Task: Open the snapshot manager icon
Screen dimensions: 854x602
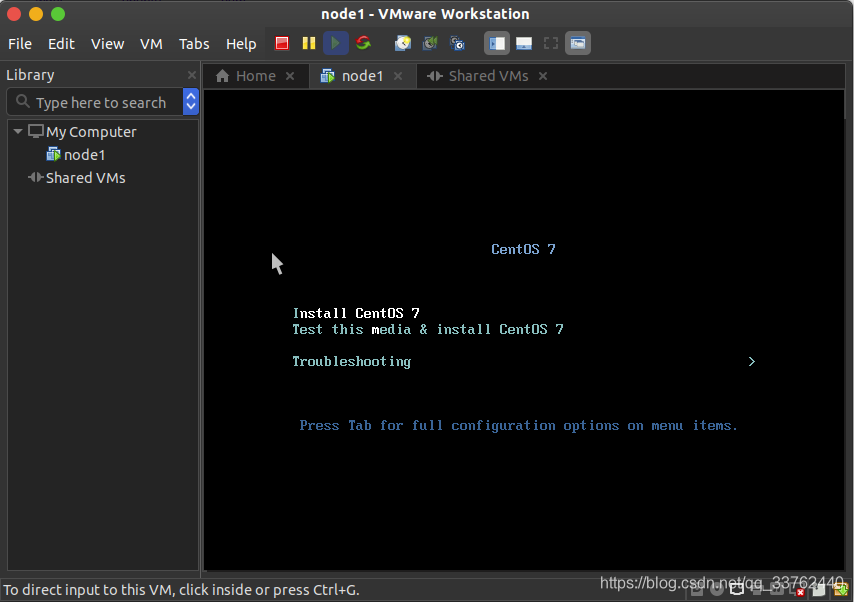Action: [457, 43]
